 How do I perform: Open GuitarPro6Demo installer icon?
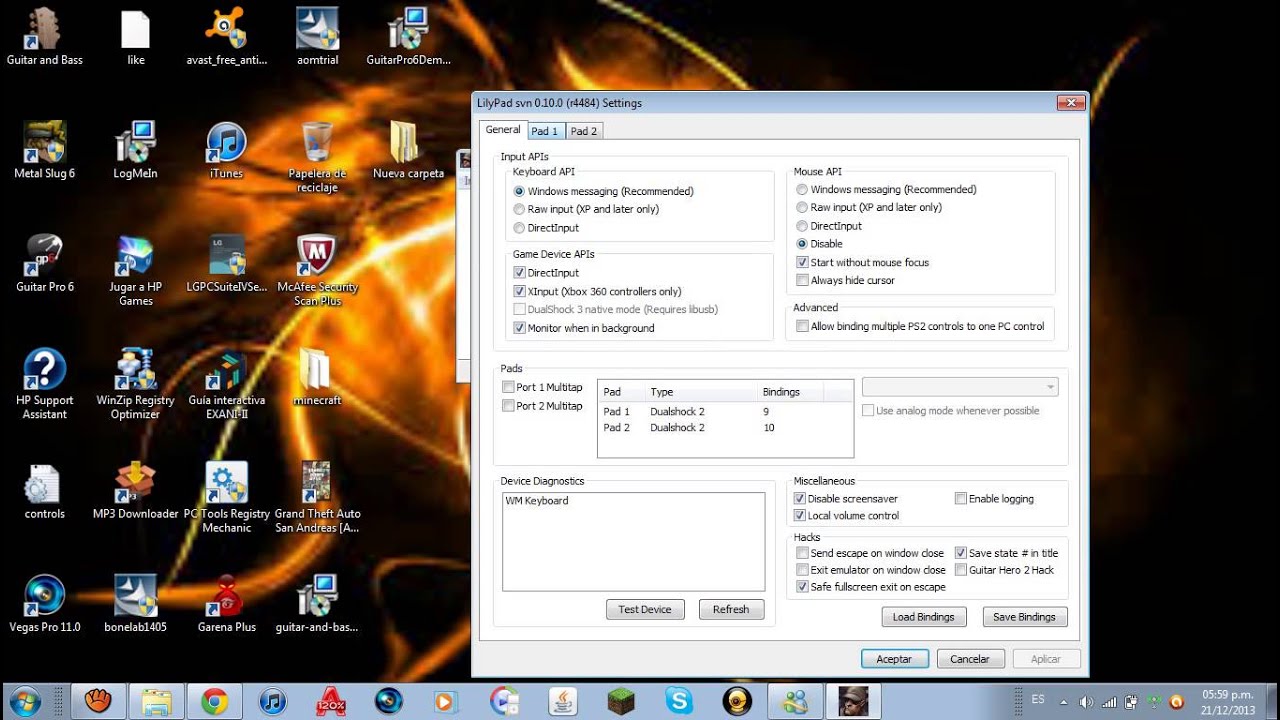[409, 37]
